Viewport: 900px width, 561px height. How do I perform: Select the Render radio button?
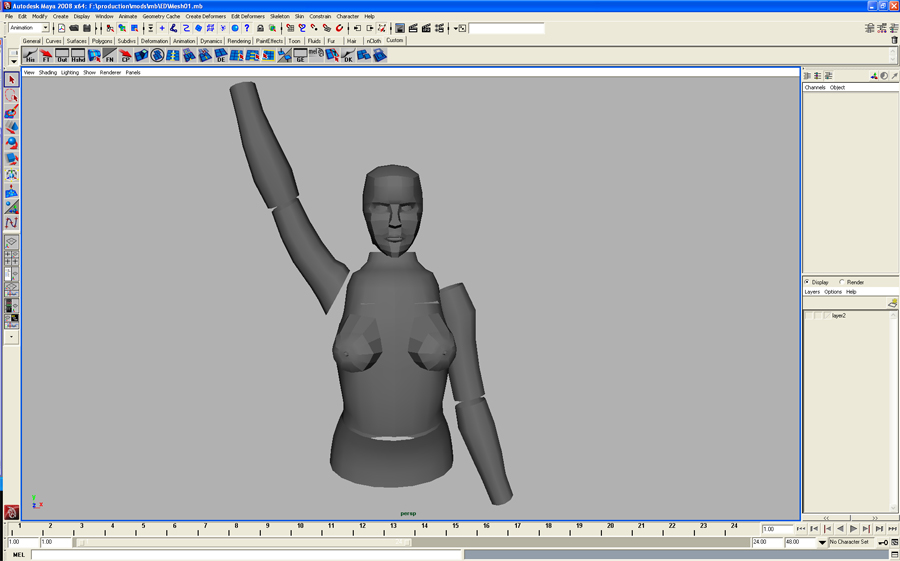tap(841, 282)
